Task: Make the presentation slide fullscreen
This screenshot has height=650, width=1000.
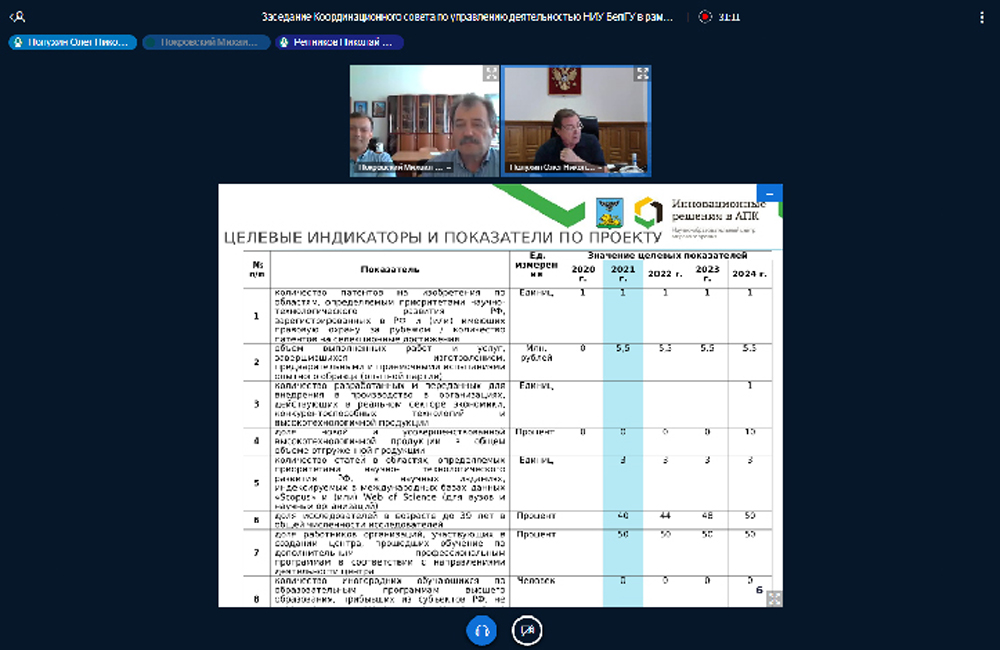Action: [774, 597]
